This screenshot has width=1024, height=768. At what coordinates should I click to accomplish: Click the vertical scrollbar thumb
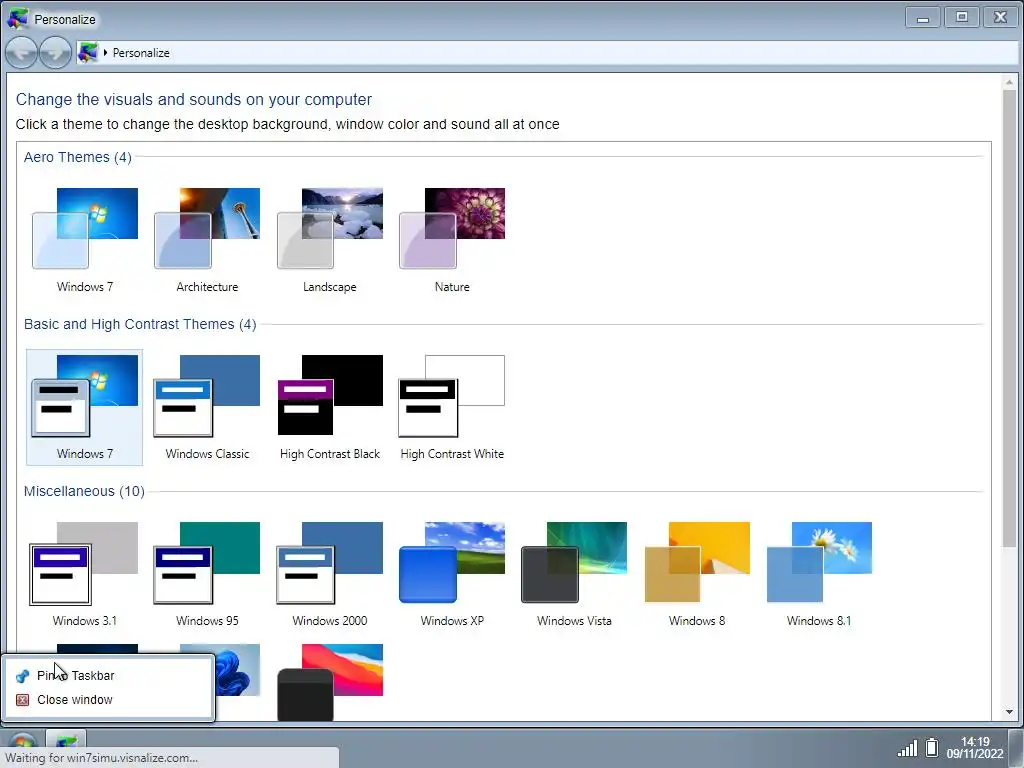(x=1010, y=318)
